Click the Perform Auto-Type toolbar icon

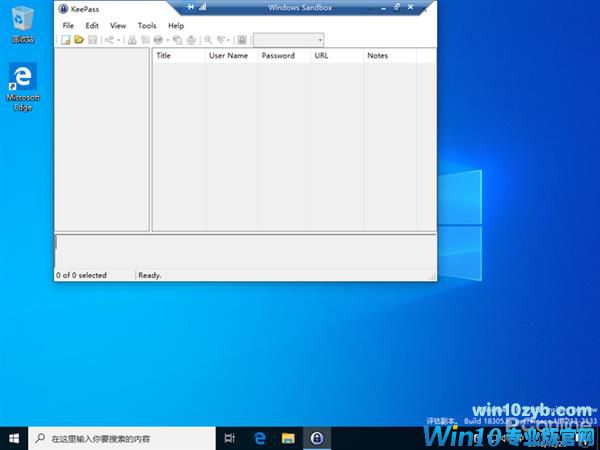(191, 40)
